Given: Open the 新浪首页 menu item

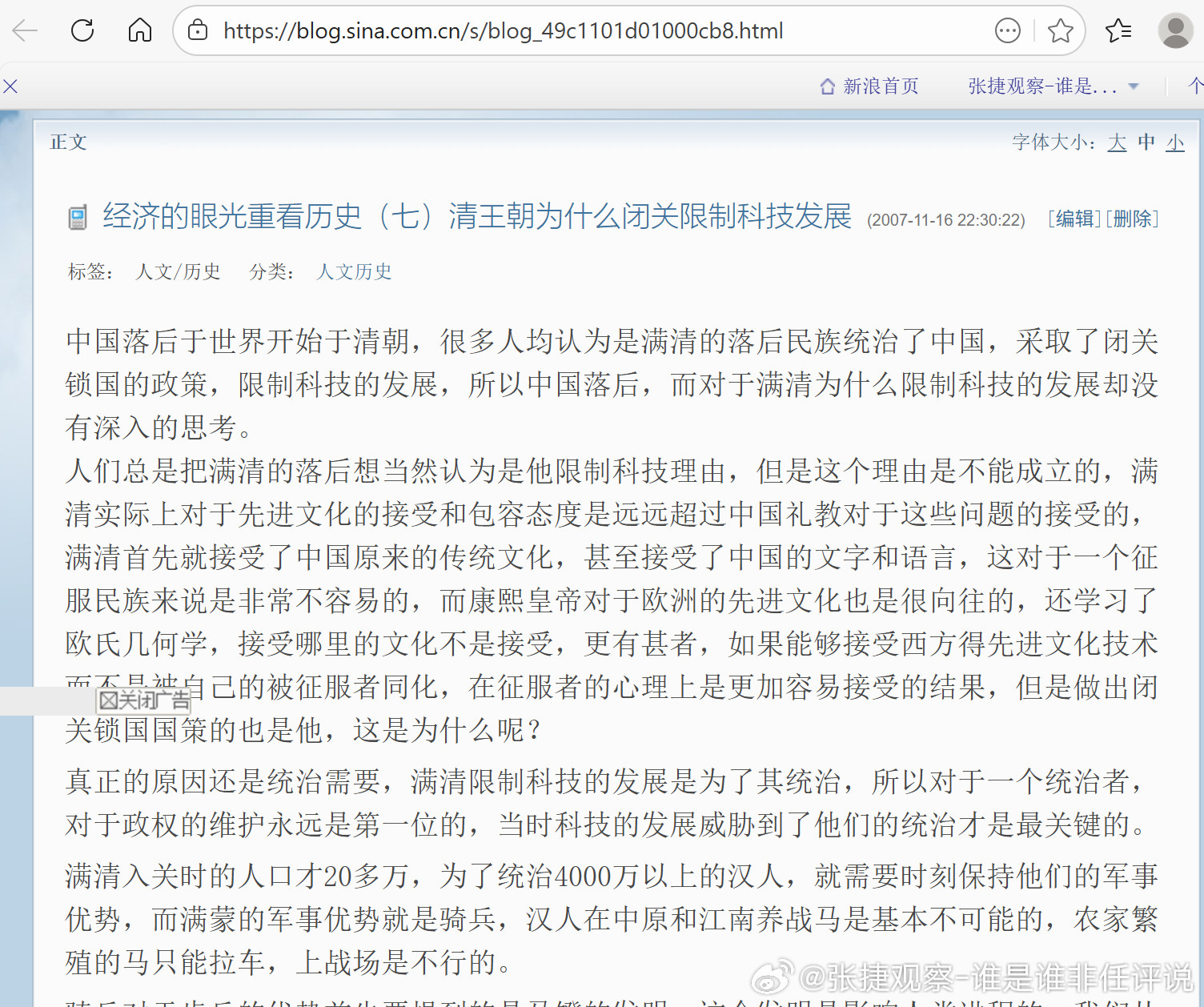Looking at the screenshot, I should 880,86.
